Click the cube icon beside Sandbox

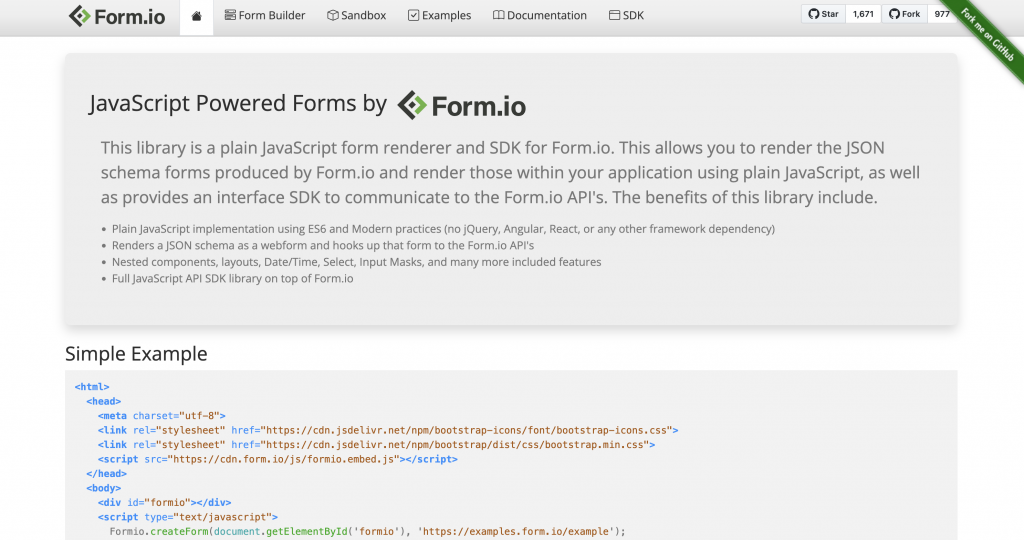tap(332, 16)
